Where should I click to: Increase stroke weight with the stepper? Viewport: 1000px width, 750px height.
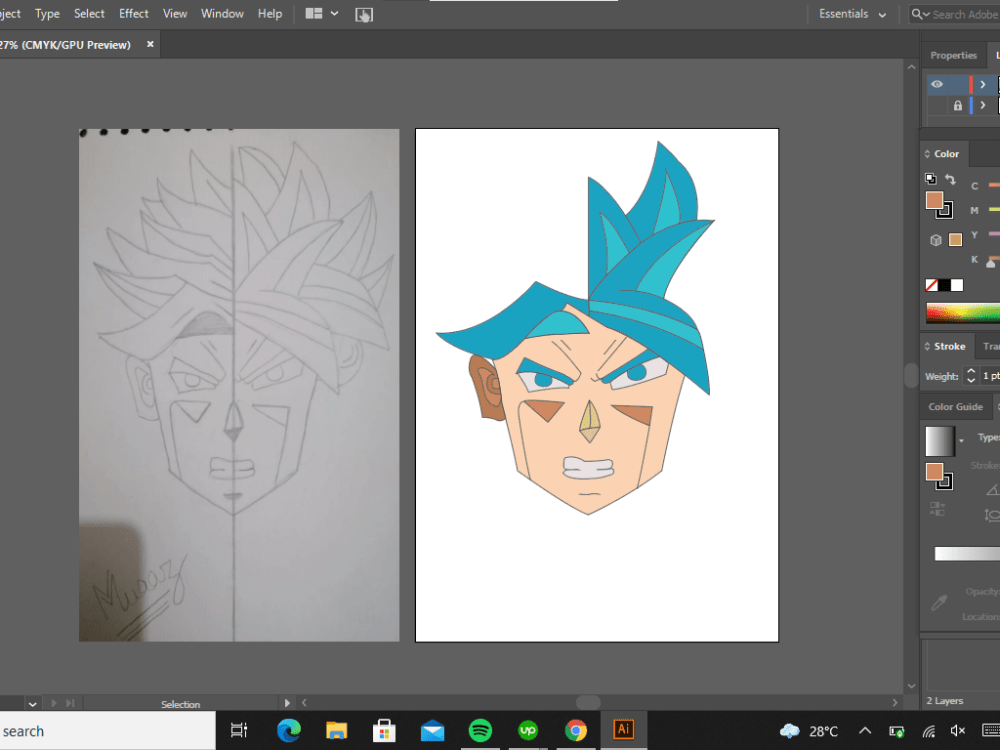click(x=972, y=370)
